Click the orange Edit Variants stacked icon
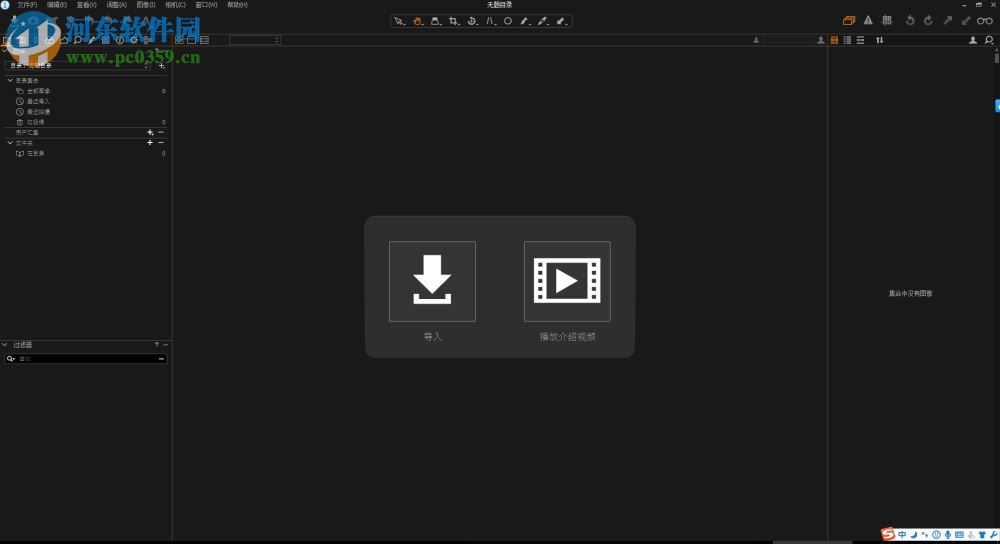The width and height of the screenshot is (1000, 544). 849,20
